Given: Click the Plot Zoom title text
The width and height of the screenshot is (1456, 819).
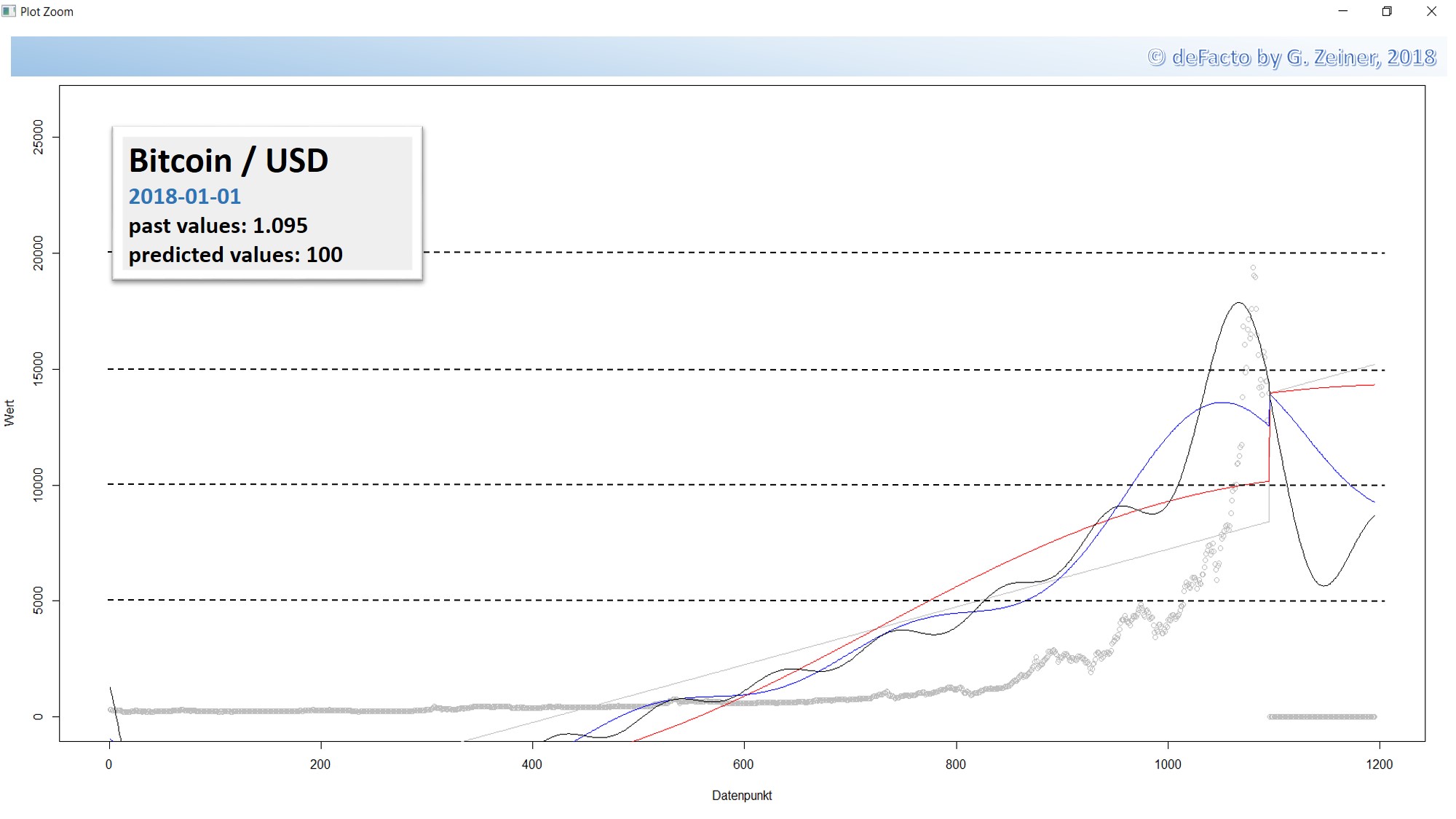Looking at the screenshot, I should pos(47,12).
